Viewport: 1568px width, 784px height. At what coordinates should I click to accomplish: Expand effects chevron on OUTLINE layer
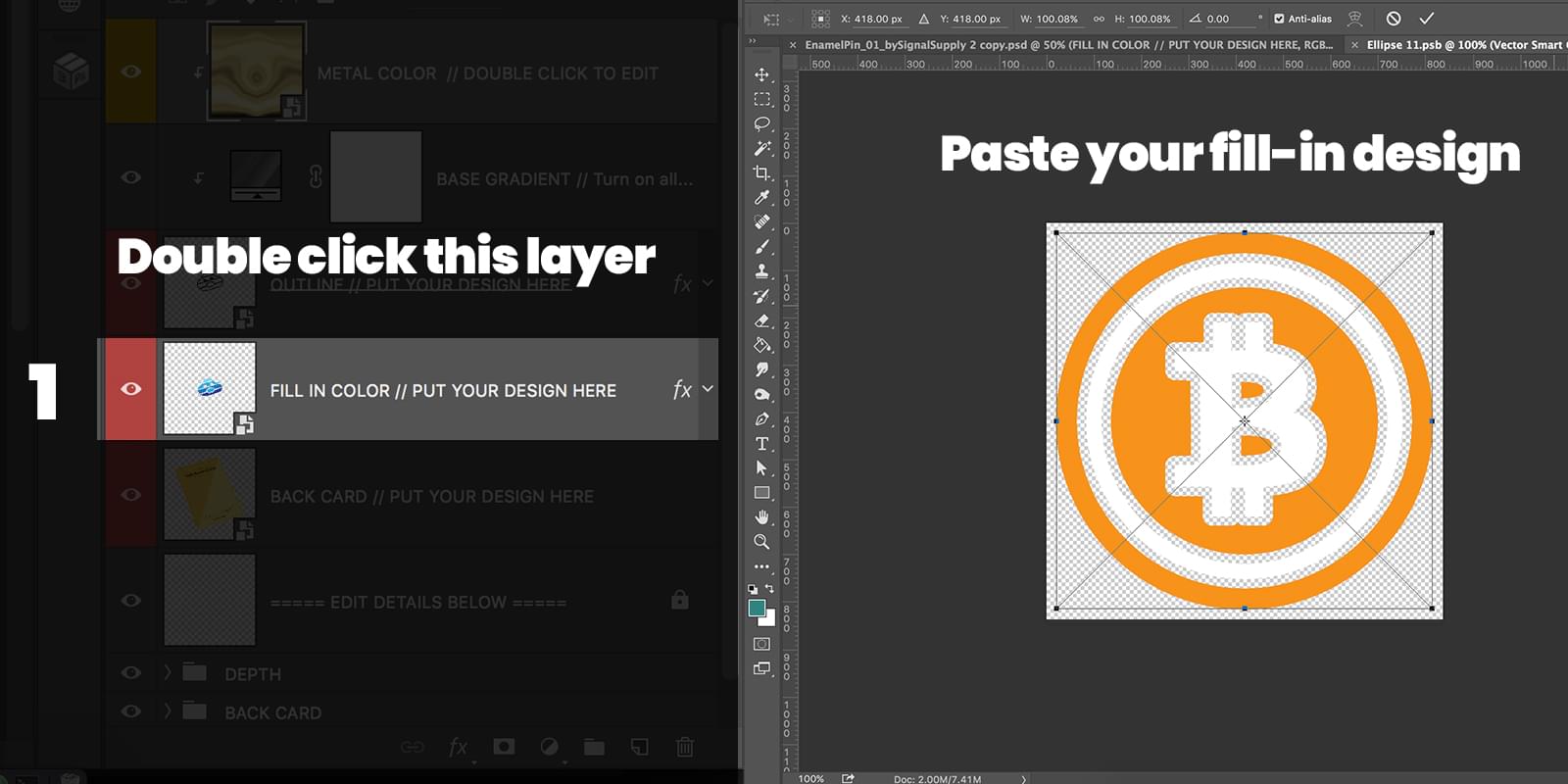(708, 283)
